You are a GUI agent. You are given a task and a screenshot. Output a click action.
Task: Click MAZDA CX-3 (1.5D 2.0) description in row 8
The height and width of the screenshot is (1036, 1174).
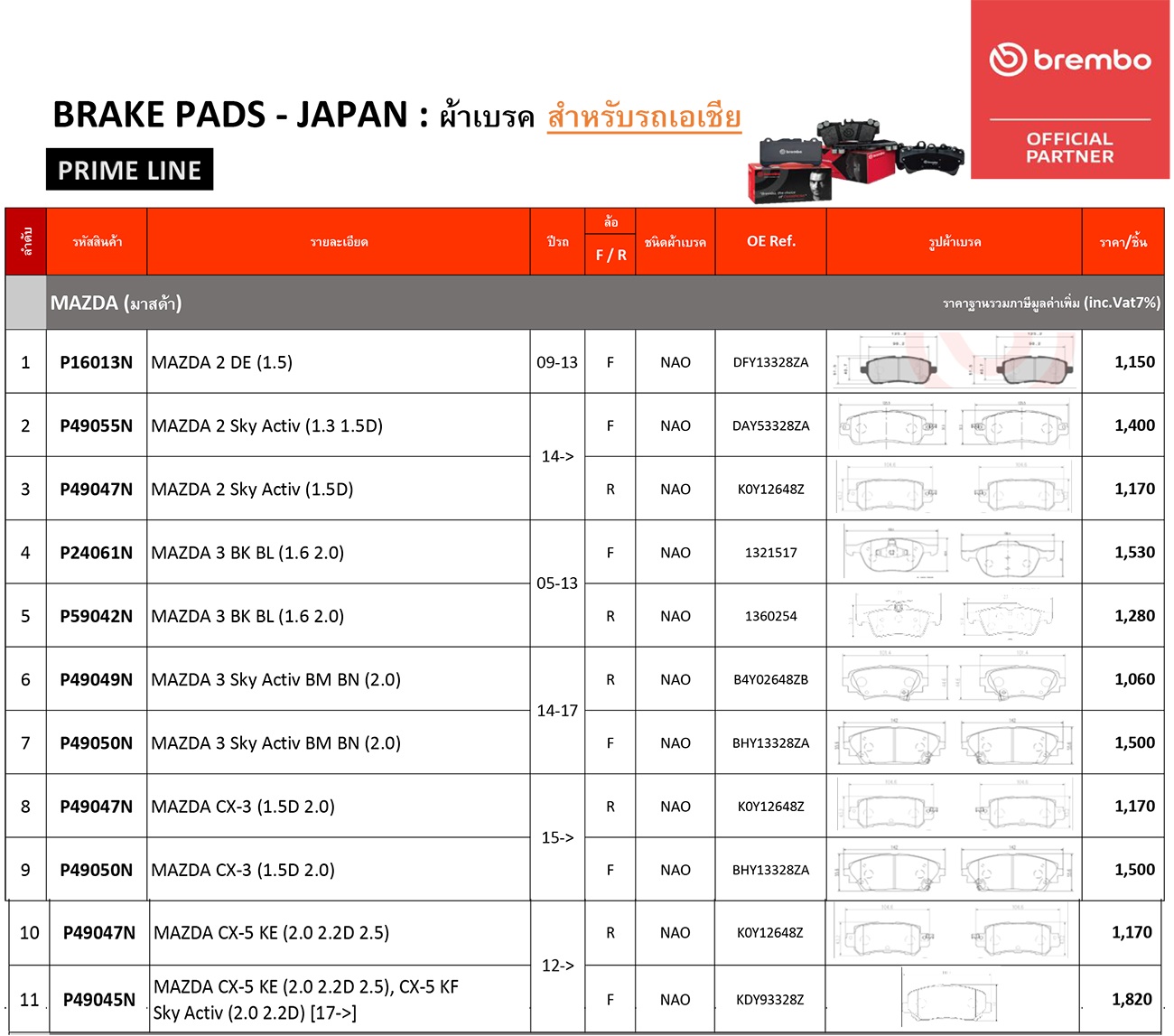243,807
